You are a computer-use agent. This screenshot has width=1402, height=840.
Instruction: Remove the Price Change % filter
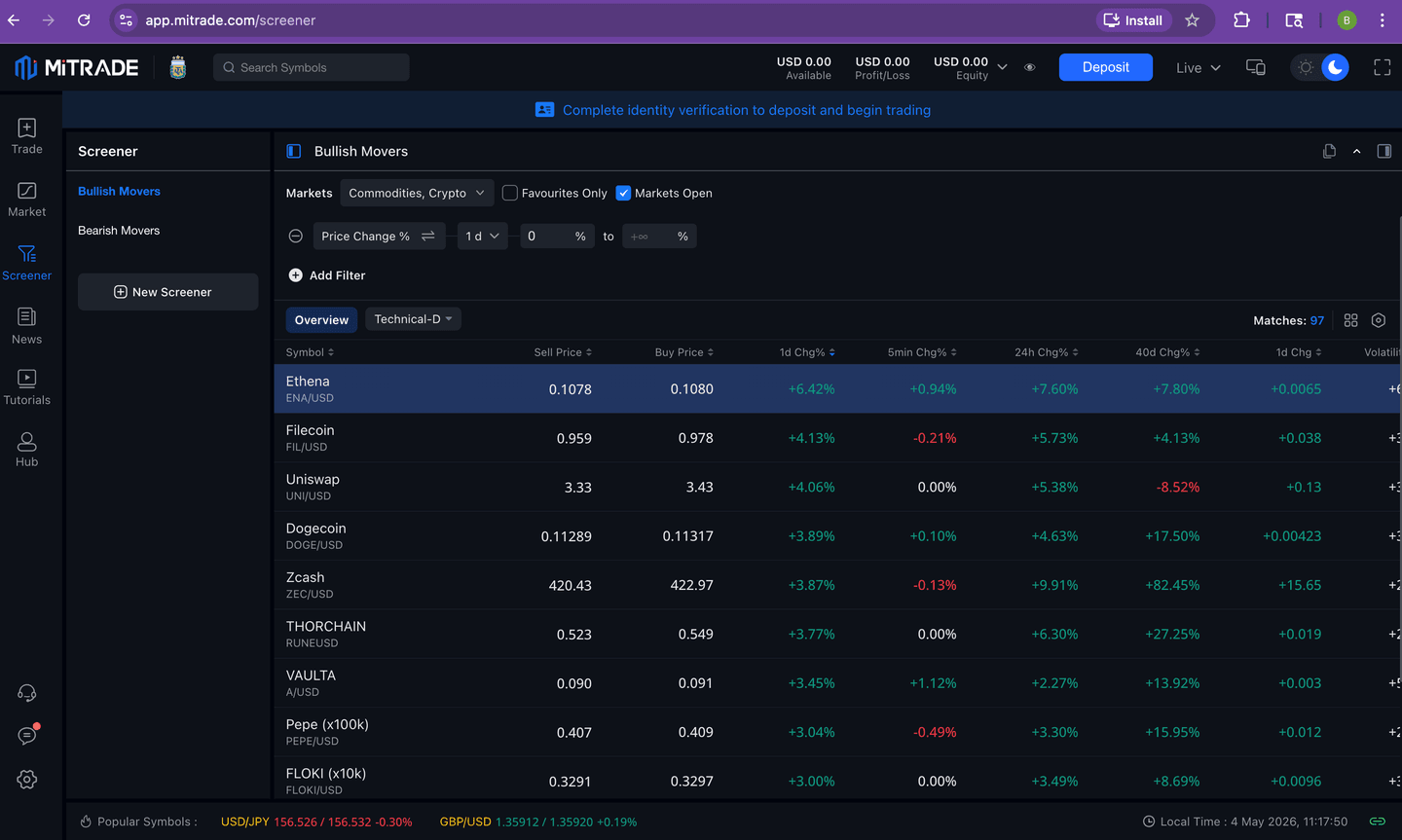coord(296,237)
